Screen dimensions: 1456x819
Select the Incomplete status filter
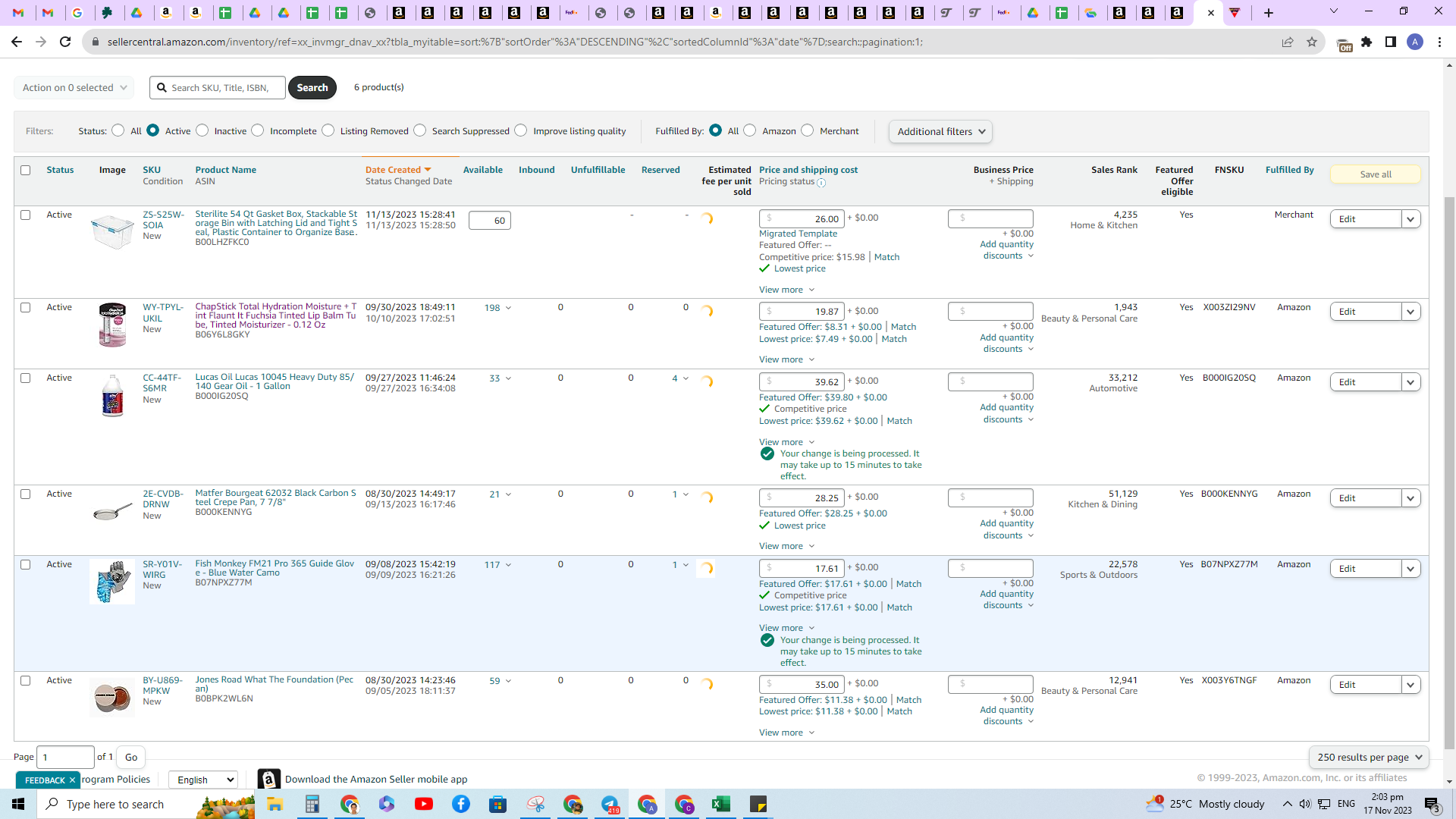258,130
